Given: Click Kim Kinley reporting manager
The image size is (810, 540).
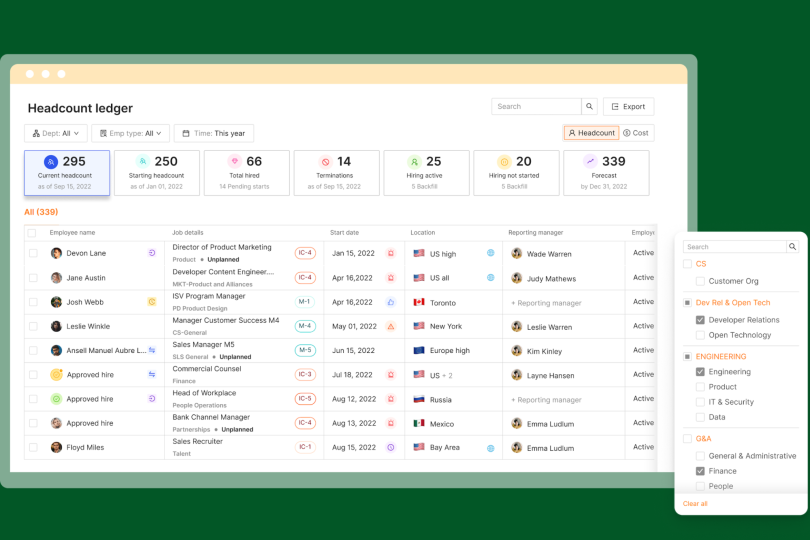Looking at the screenshot, I should (544, 351).
